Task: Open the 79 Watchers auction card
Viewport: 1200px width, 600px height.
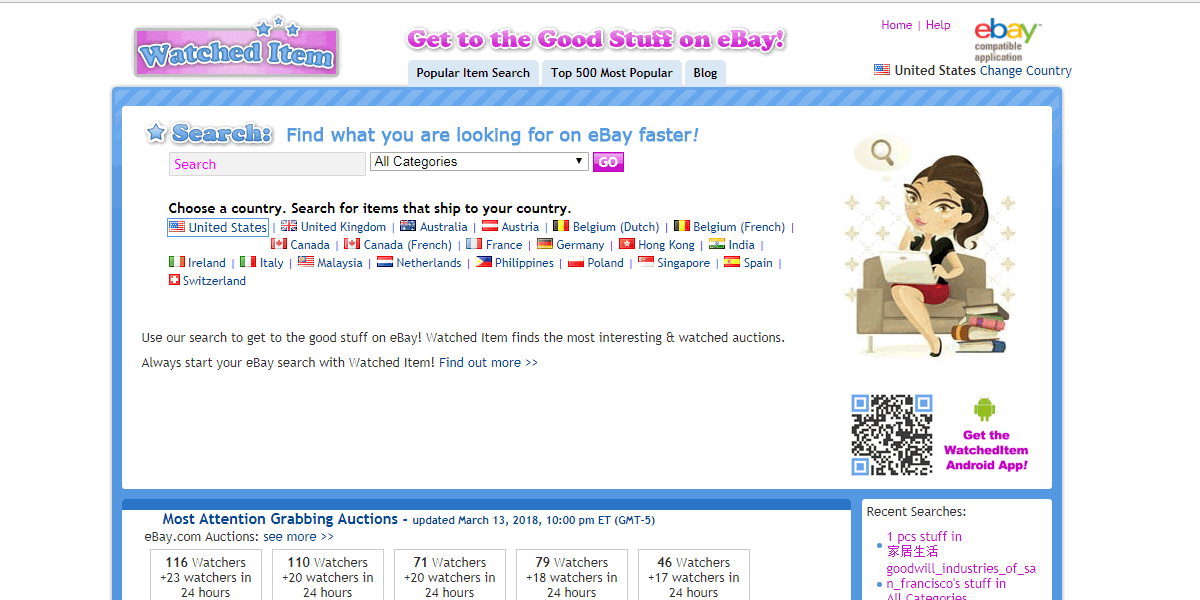Action: click(x=571, y=575)
